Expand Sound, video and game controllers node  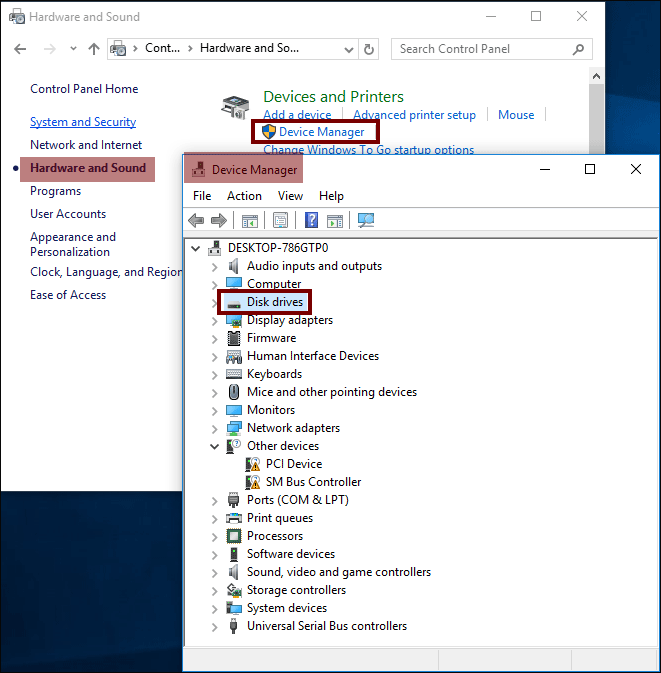pos(215,573)
